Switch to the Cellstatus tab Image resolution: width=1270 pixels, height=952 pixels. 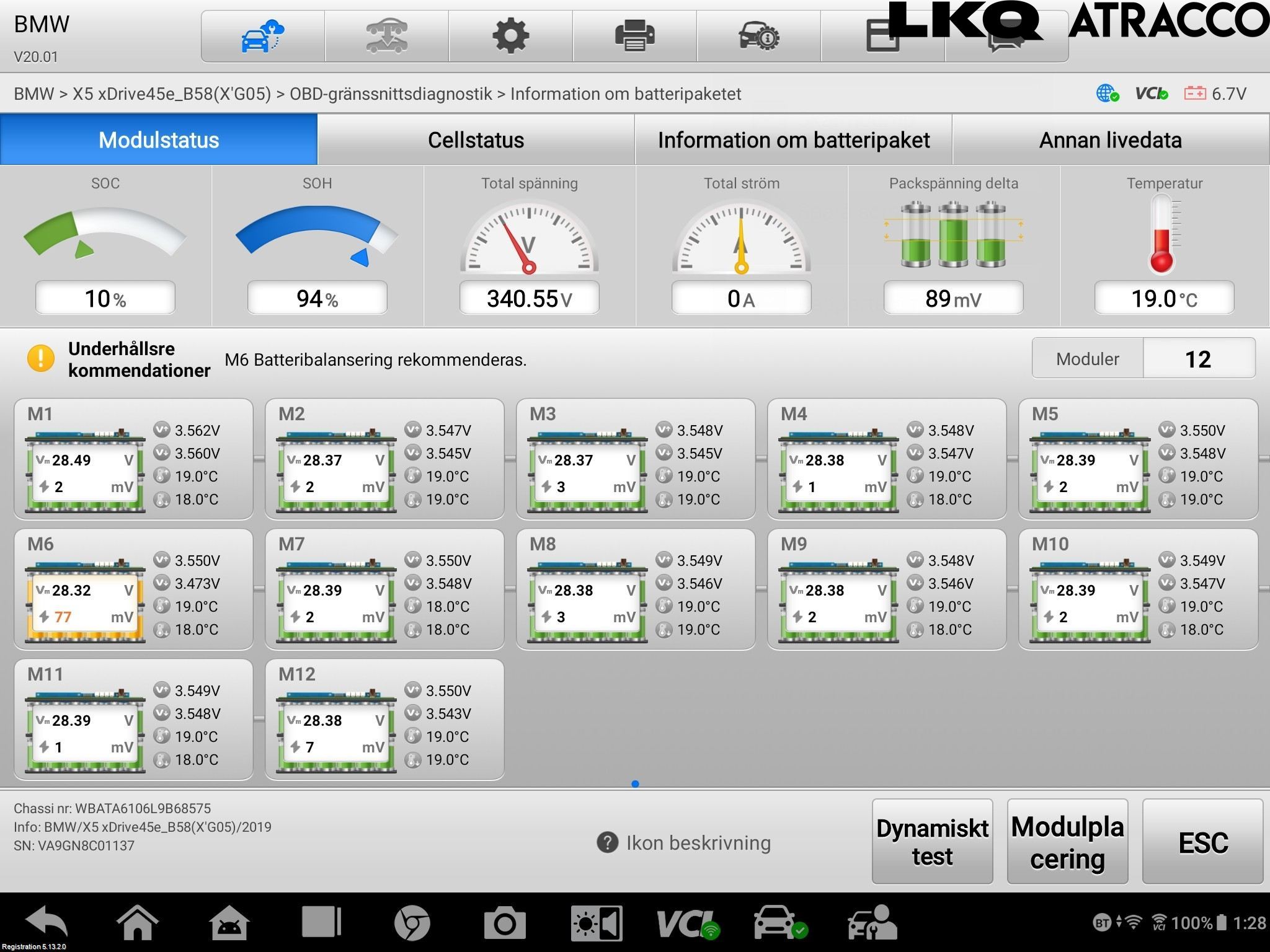click(476, 139)
